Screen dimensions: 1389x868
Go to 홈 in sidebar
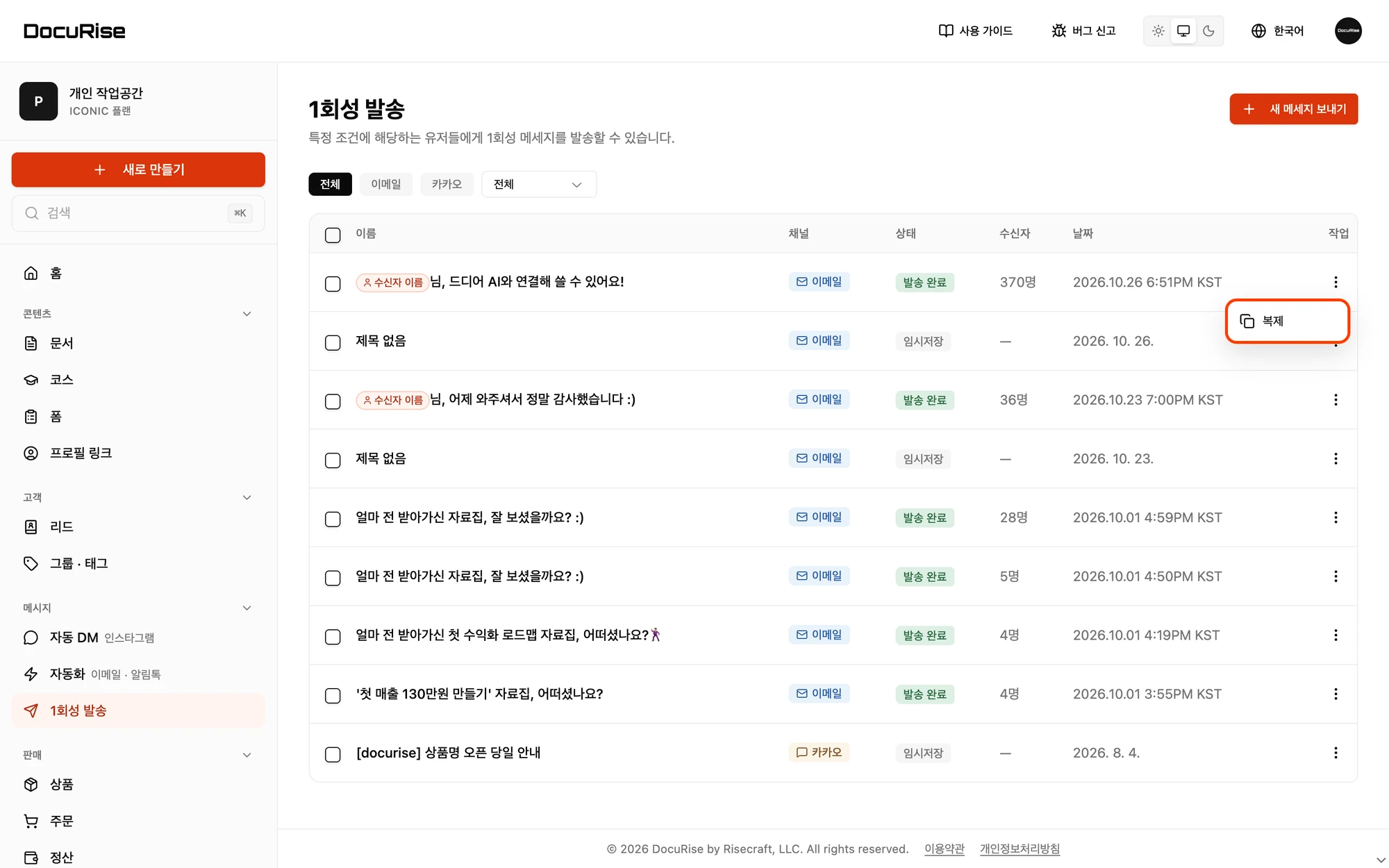pos(138,273)
